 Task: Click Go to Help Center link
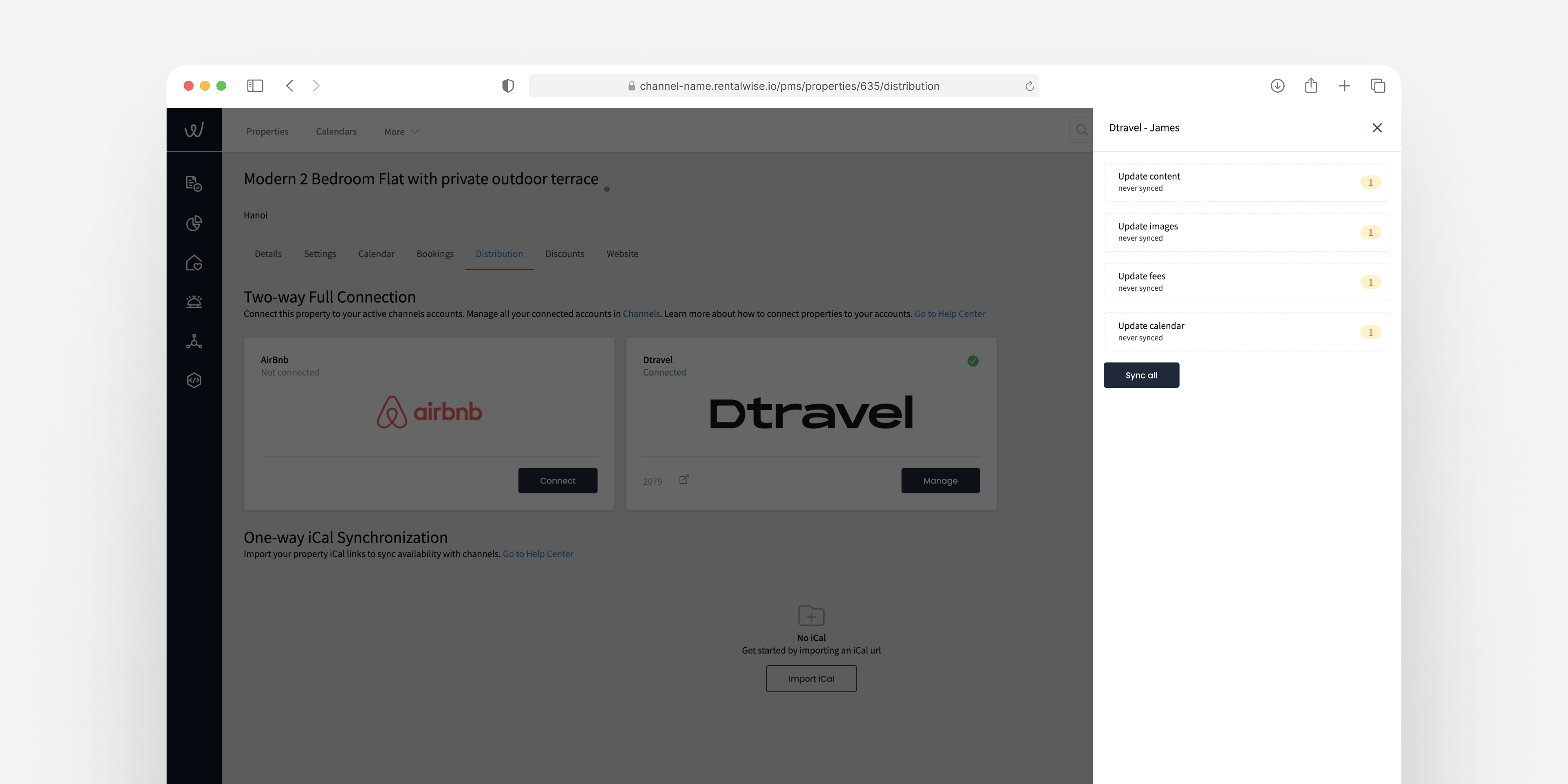(x=950, y=314)
